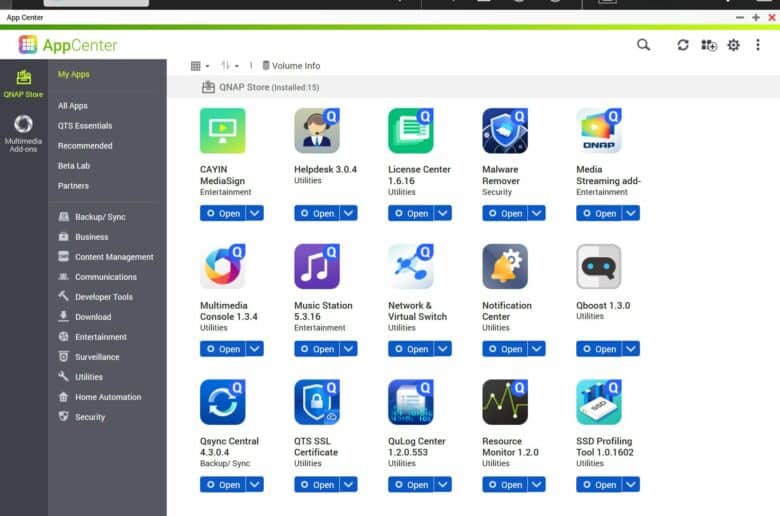Click the Notification Center bell icon
This screenshot has width=780, height=516.
pyautogui.click(x=505, y=267)
